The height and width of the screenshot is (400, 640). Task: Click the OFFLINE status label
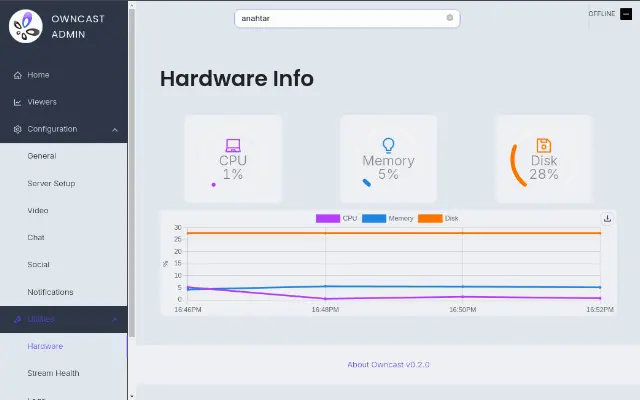[602, 14]
